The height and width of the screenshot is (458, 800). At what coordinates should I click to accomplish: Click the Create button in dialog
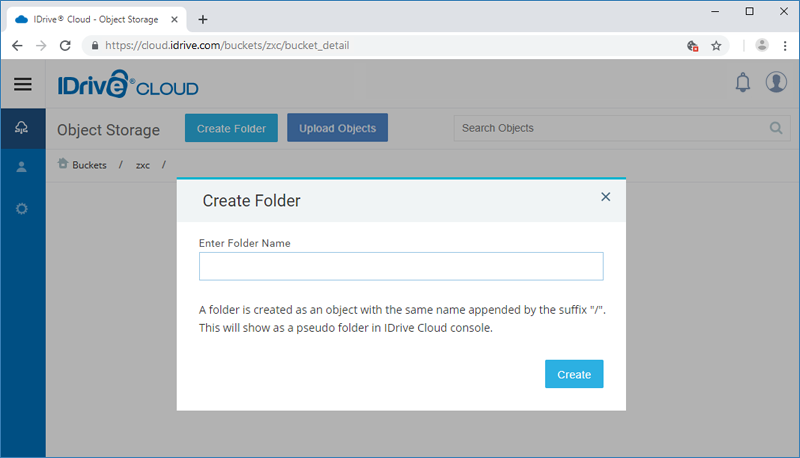(x=574, y=374)
